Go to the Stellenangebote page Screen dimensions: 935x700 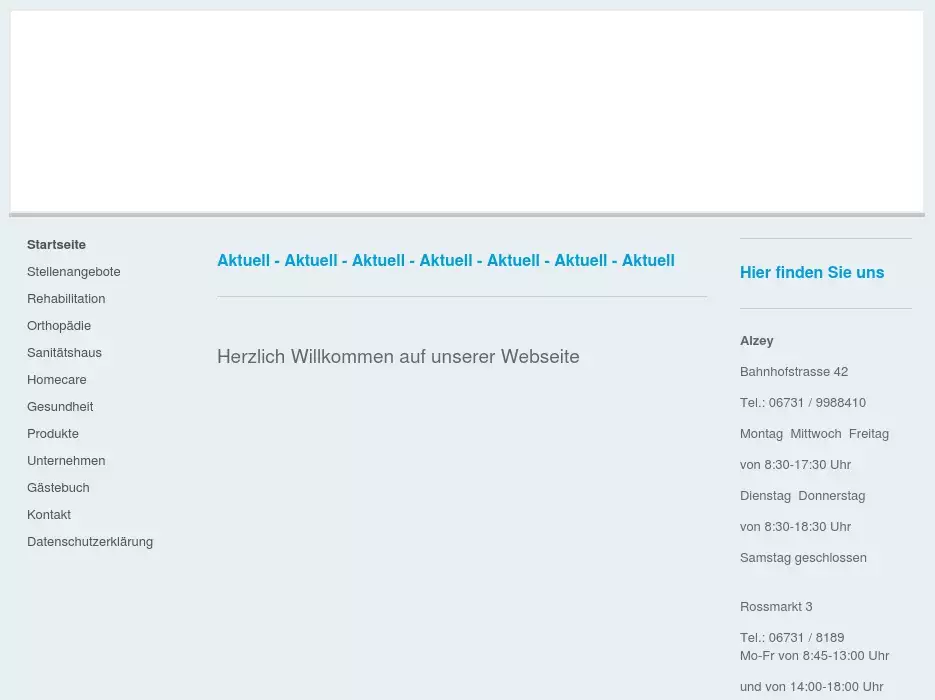[73, 272]
